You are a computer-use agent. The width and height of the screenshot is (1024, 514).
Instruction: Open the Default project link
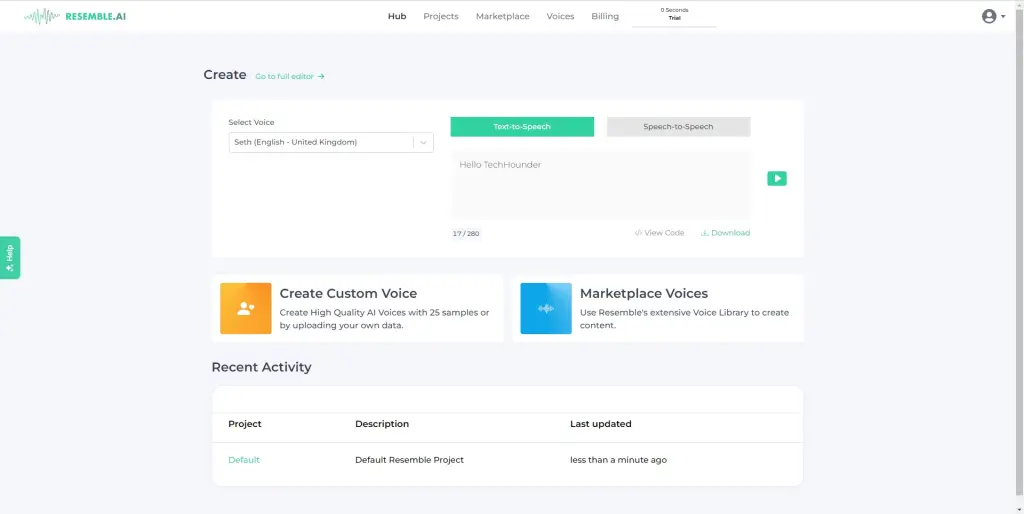point(244,460)
